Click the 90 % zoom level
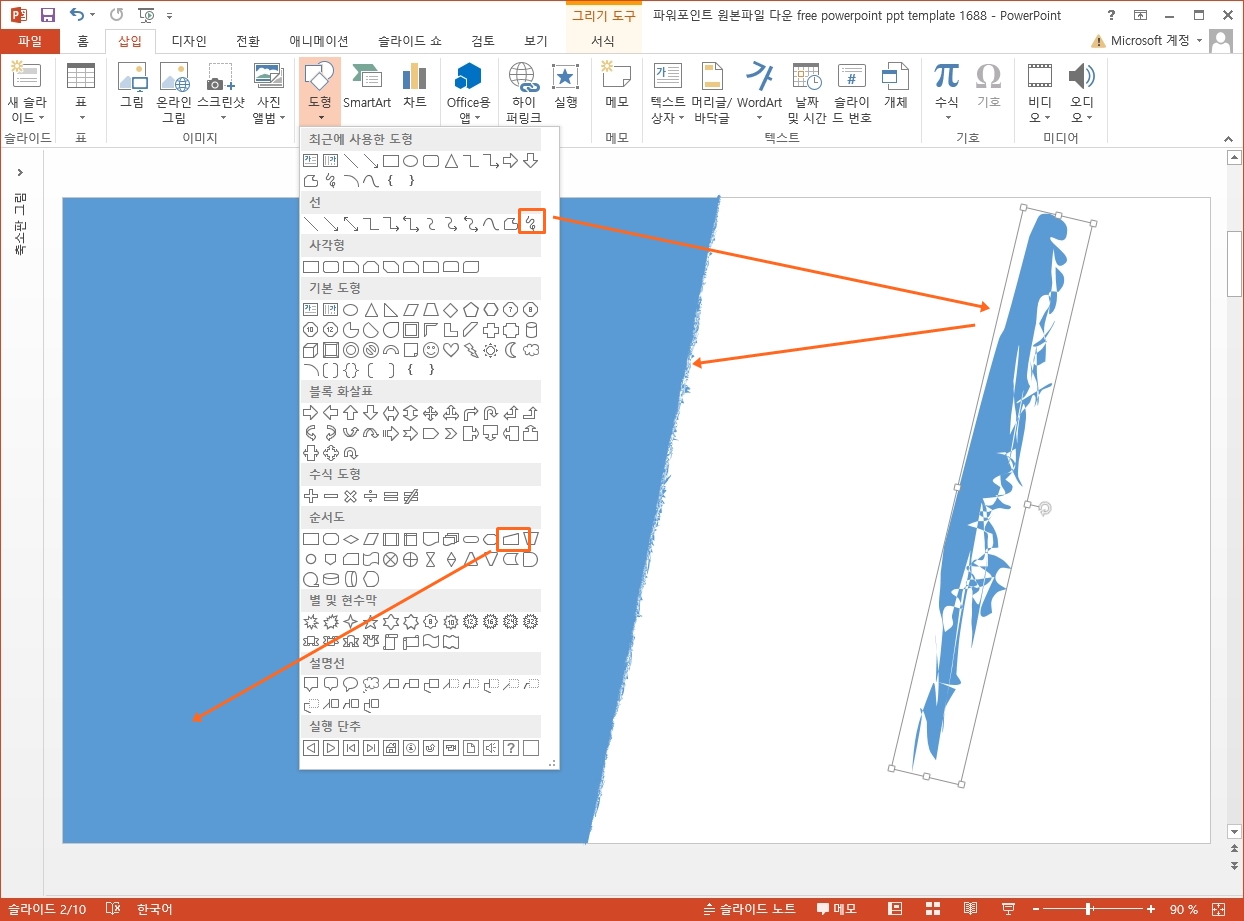This screenshot has width=1244, height=921. tap(1184, 909)
